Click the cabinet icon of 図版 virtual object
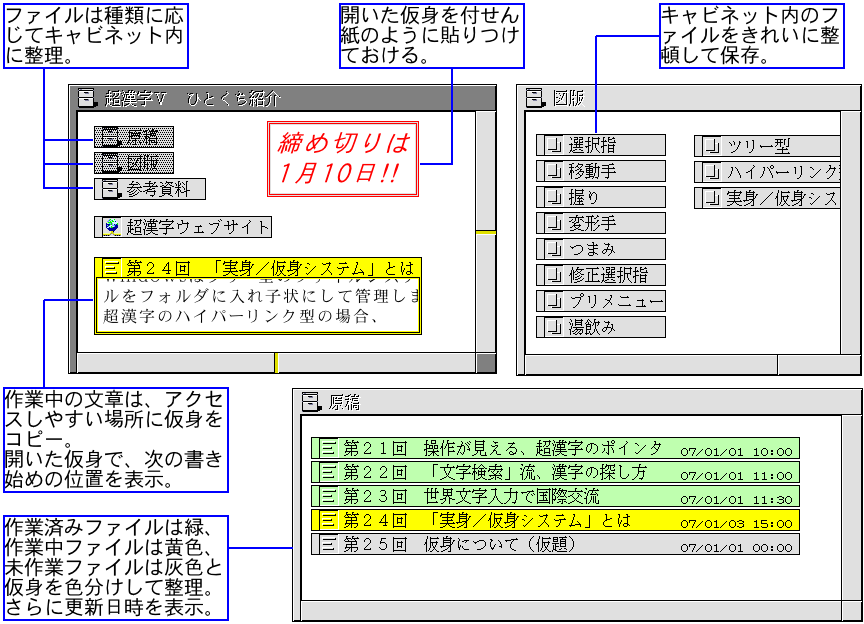864x624 pixels. pyautogui.click(x=108, y=163)
